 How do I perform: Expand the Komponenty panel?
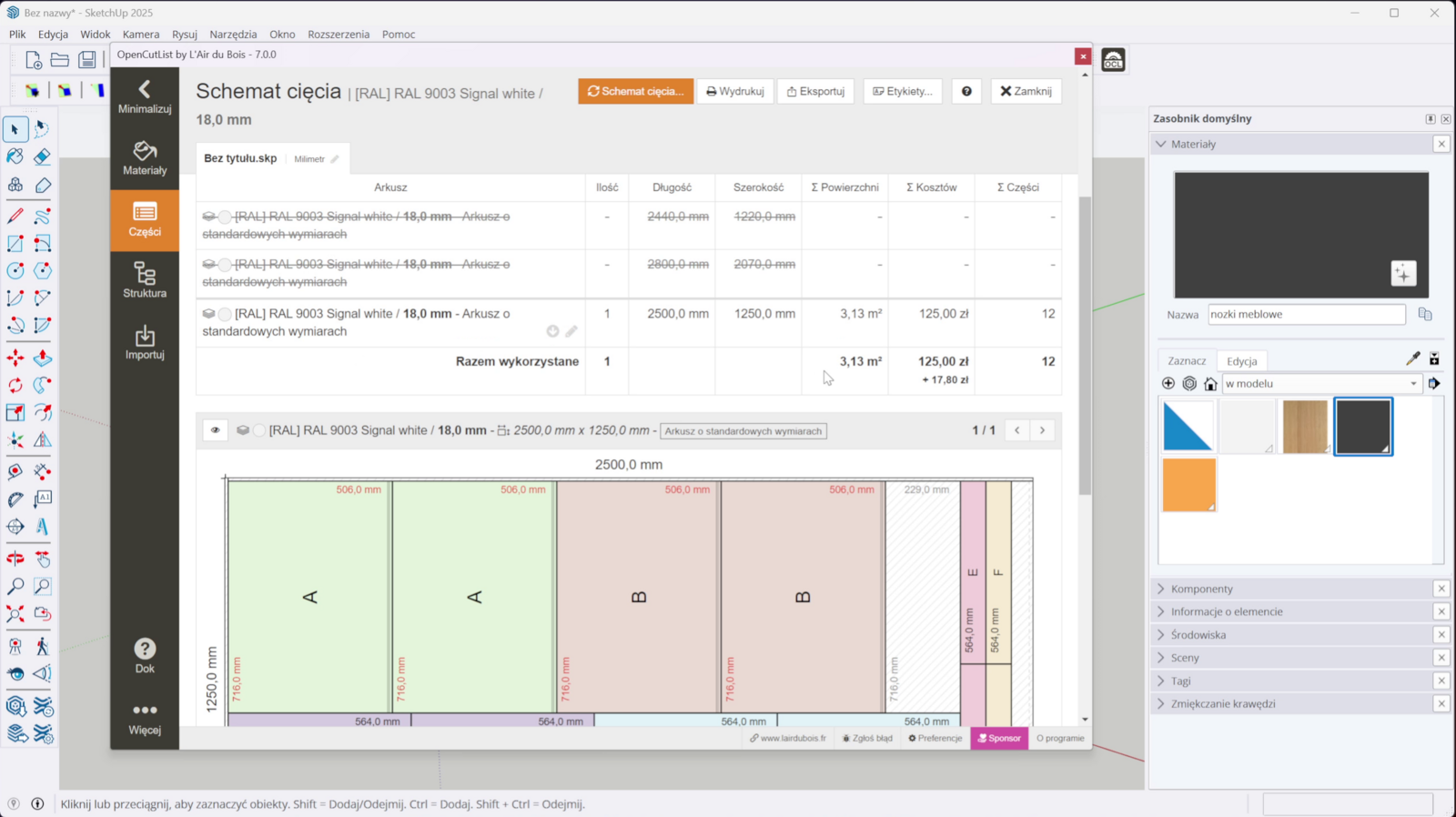[x=1202, y=589]
